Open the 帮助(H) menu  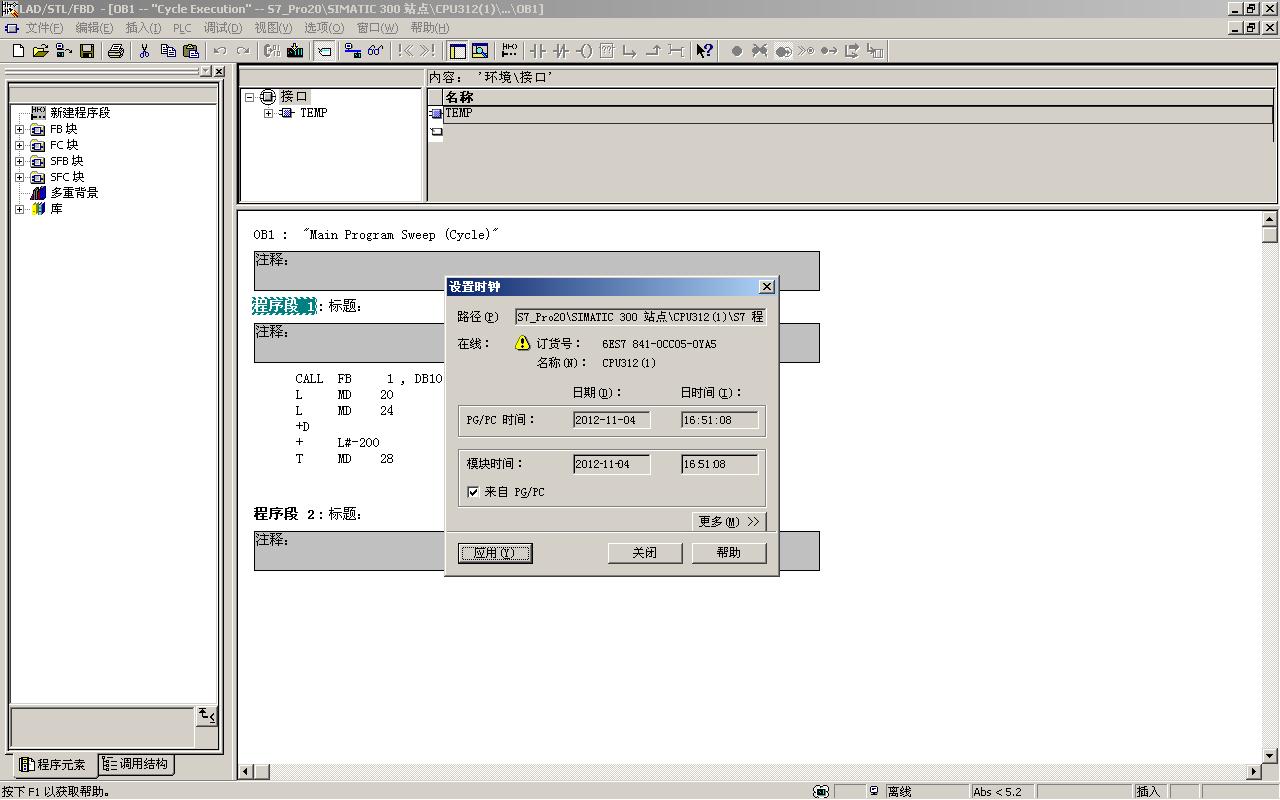[430, 28]
